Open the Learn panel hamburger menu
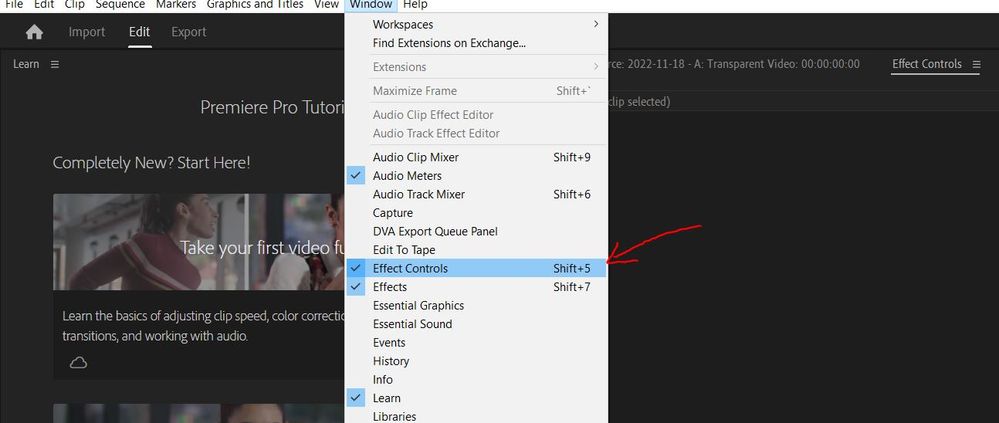 tap(55, 64)
